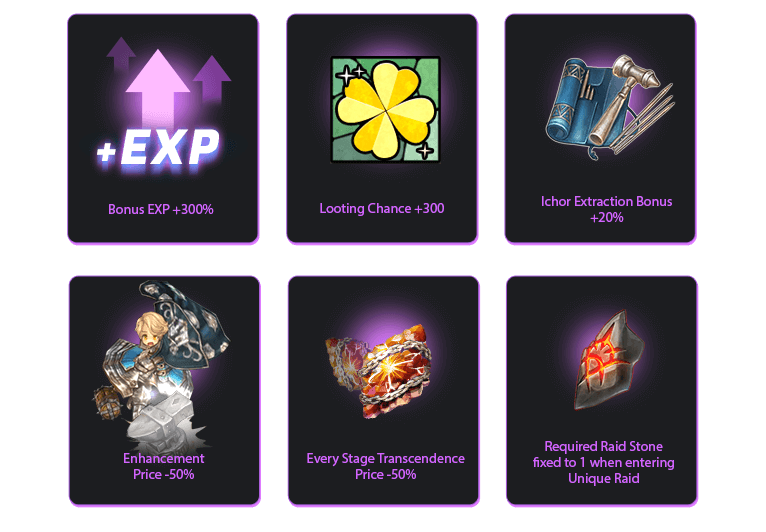Click the +EXP arrows icon

click(161, 104)
